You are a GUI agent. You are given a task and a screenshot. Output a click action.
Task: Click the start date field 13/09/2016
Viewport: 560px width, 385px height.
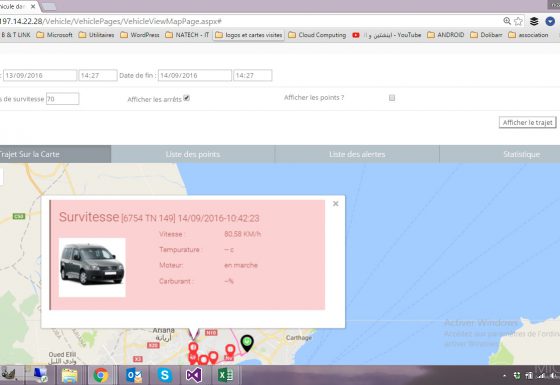pos(40,75)
